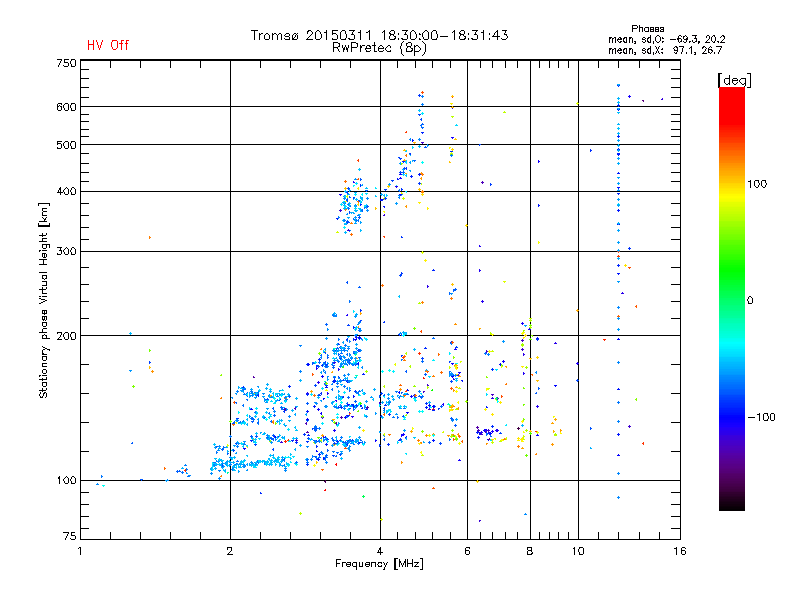Click the black bottom of the phase colorbar
Viewport: 800px width, 600px height.
coord(732,503)
